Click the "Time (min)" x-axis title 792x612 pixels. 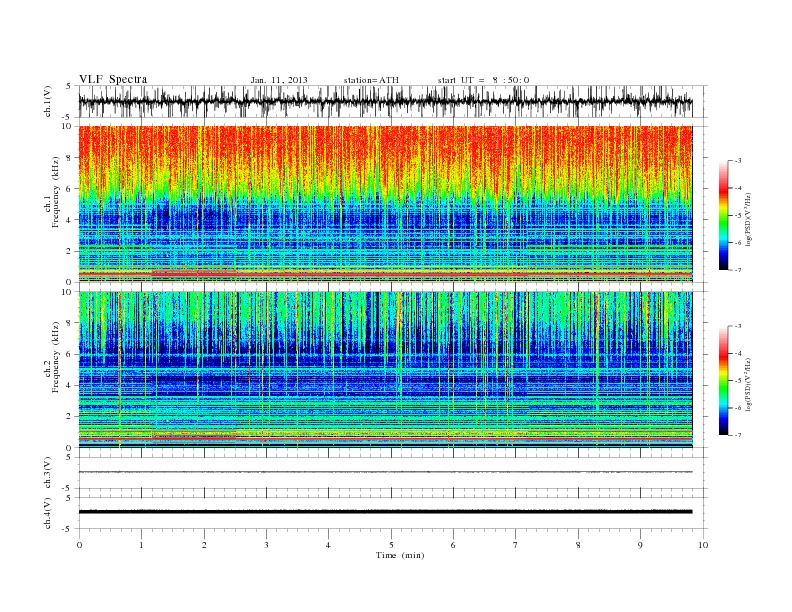pos(400,555)
